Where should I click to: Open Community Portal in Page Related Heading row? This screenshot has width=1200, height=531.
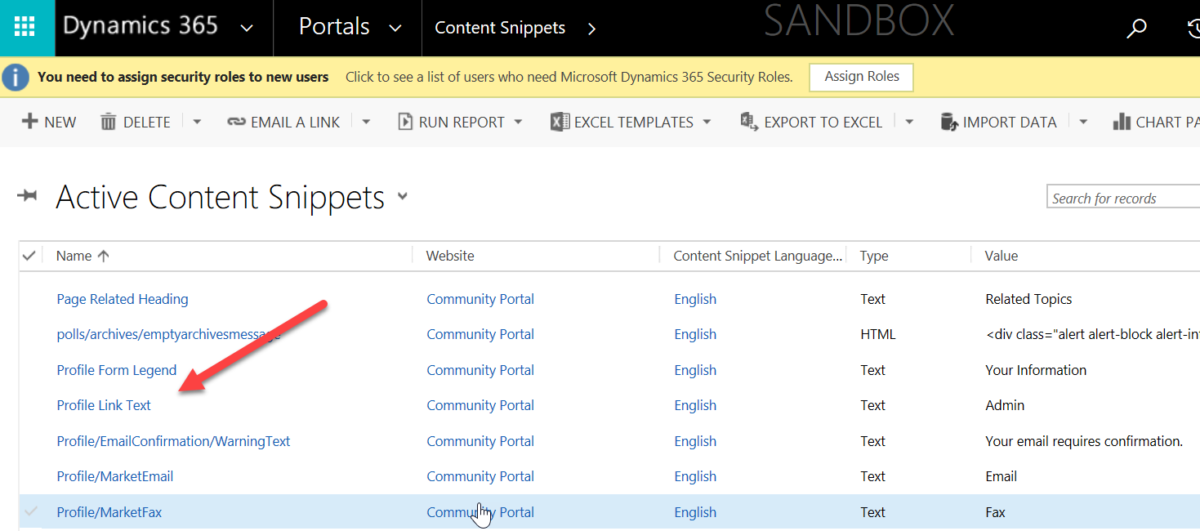(480, 299)
